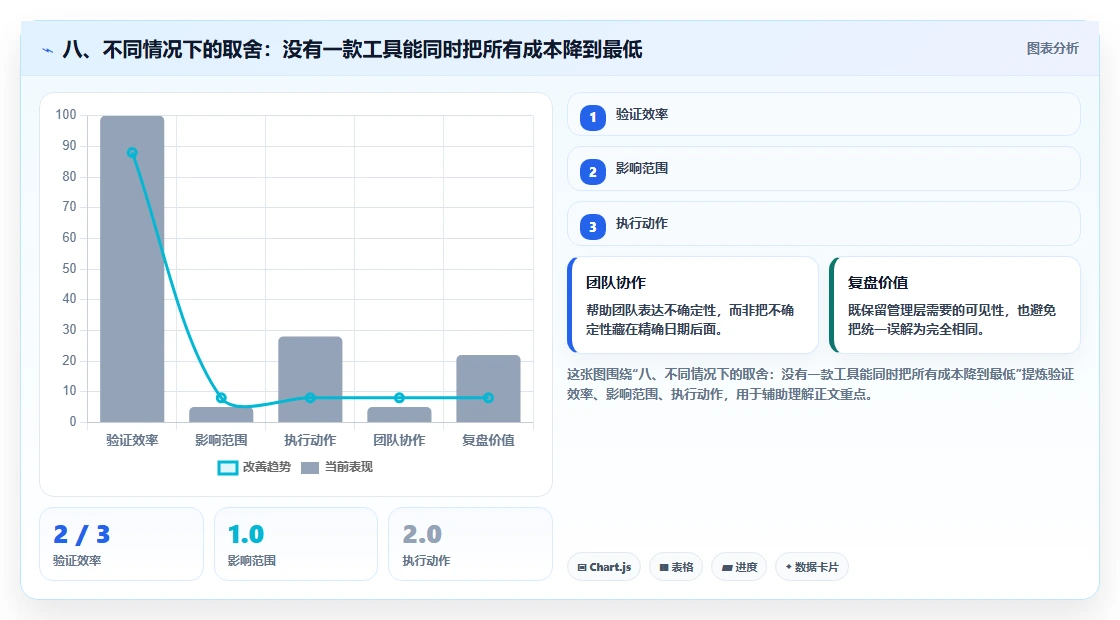Click the 复盘价值 bar in chart
Viewport: 1120px width, 620px height.
(489, 389)
